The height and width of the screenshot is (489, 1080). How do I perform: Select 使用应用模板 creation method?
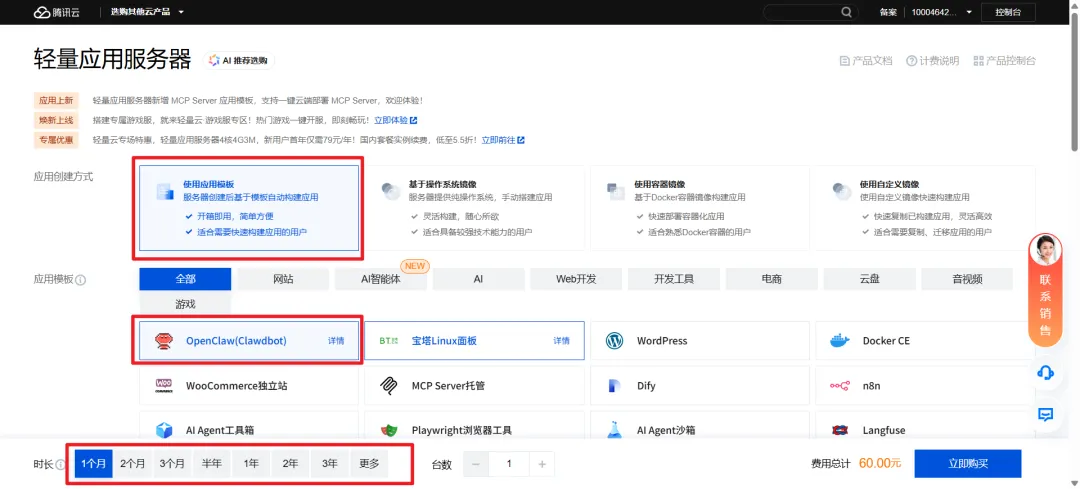[249, 207]
